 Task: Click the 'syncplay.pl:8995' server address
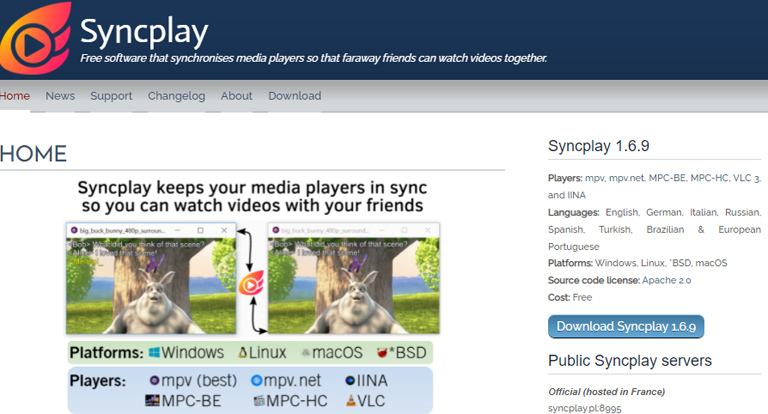click(x=584, y=409)
